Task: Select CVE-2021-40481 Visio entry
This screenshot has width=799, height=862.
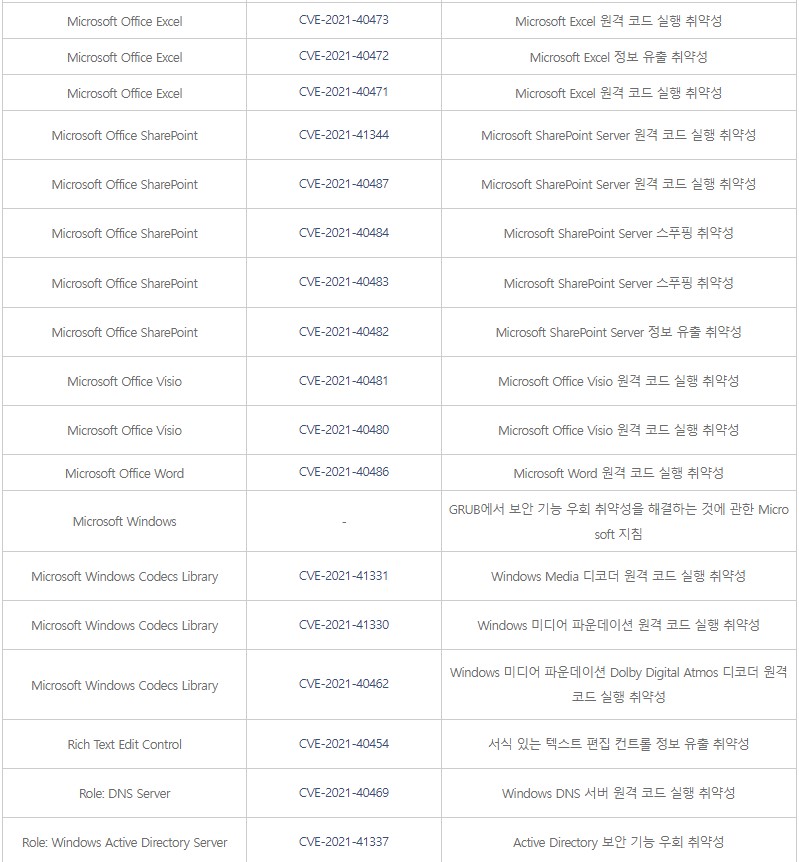Action: (x=344, y=380)
